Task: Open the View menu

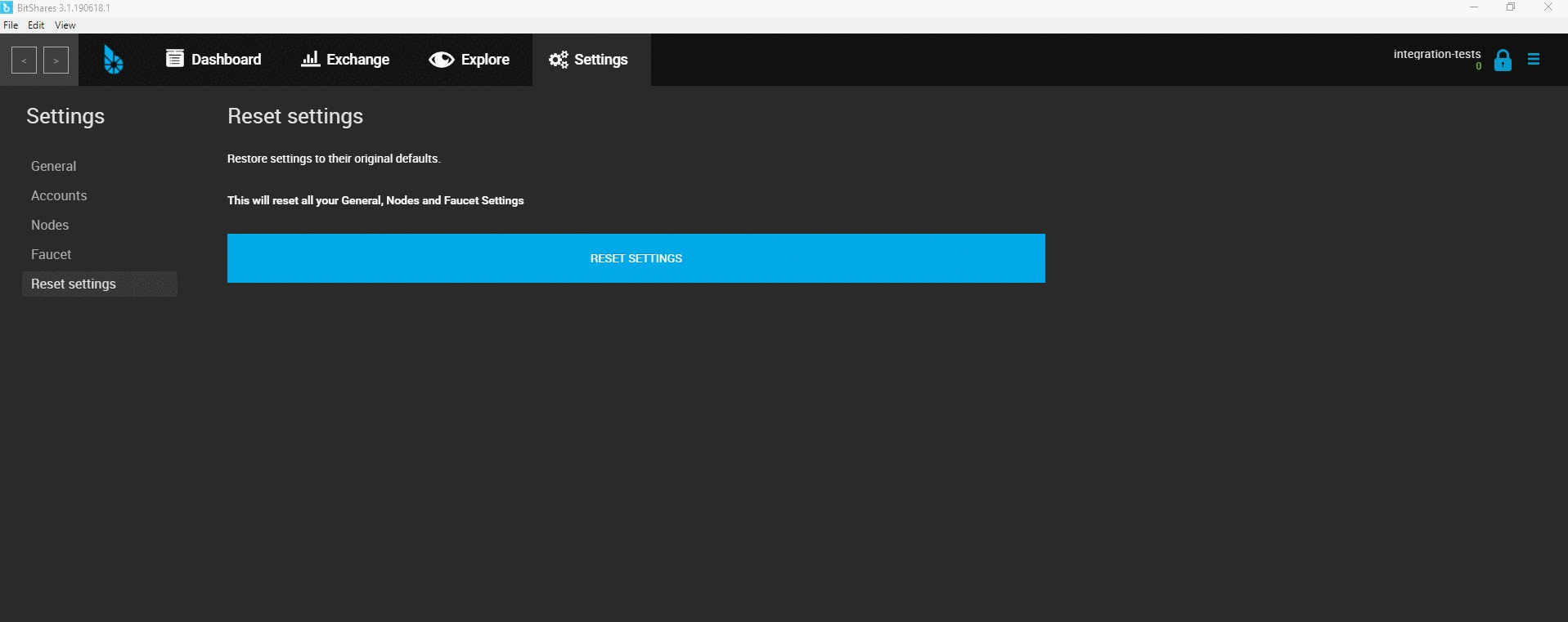Action: [x=65, y=25]
